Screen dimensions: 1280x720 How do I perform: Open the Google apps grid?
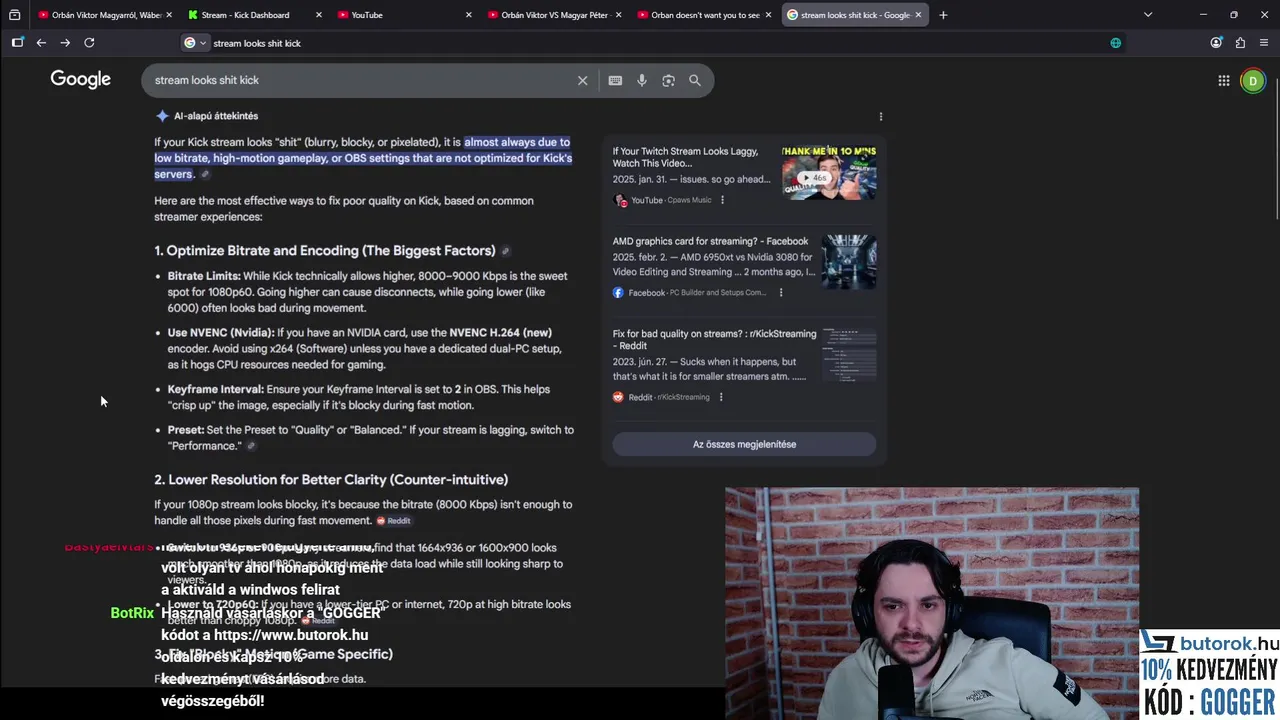click(x=1223, y=81)
